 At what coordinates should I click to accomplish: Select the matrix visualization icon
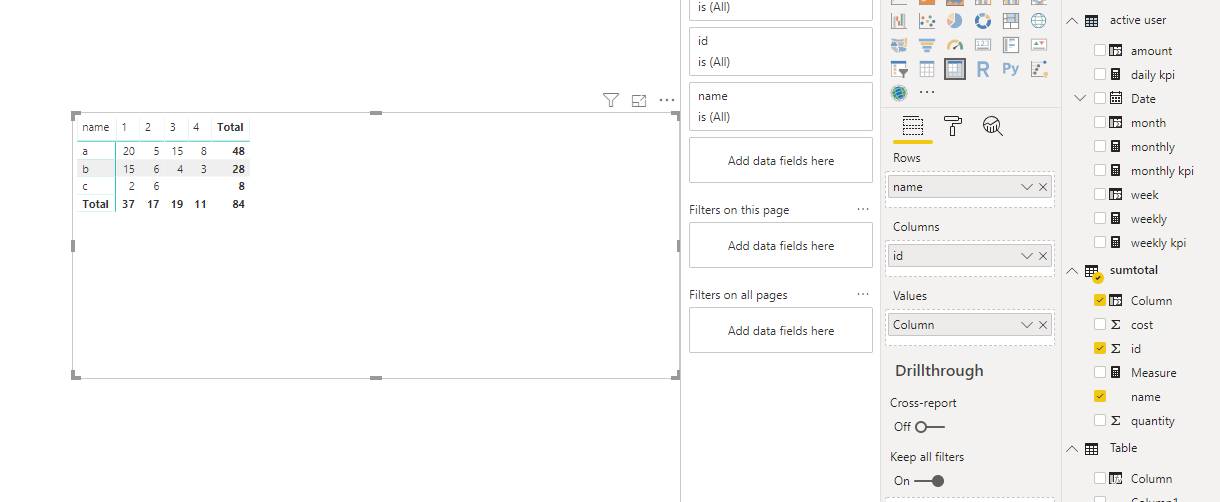click(x=955, y=69)
